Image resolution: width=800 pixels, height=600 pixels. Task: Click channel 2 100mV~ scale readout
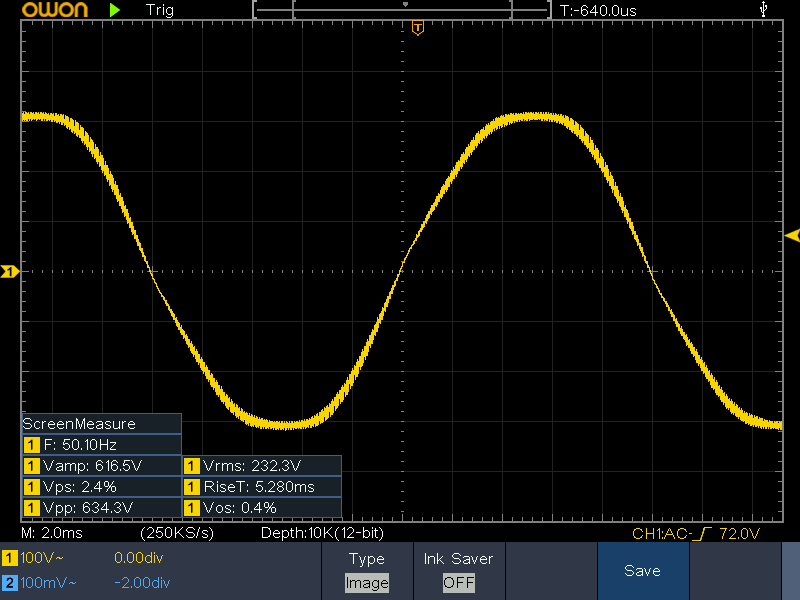pyautogui.click(x=48, y=583)
